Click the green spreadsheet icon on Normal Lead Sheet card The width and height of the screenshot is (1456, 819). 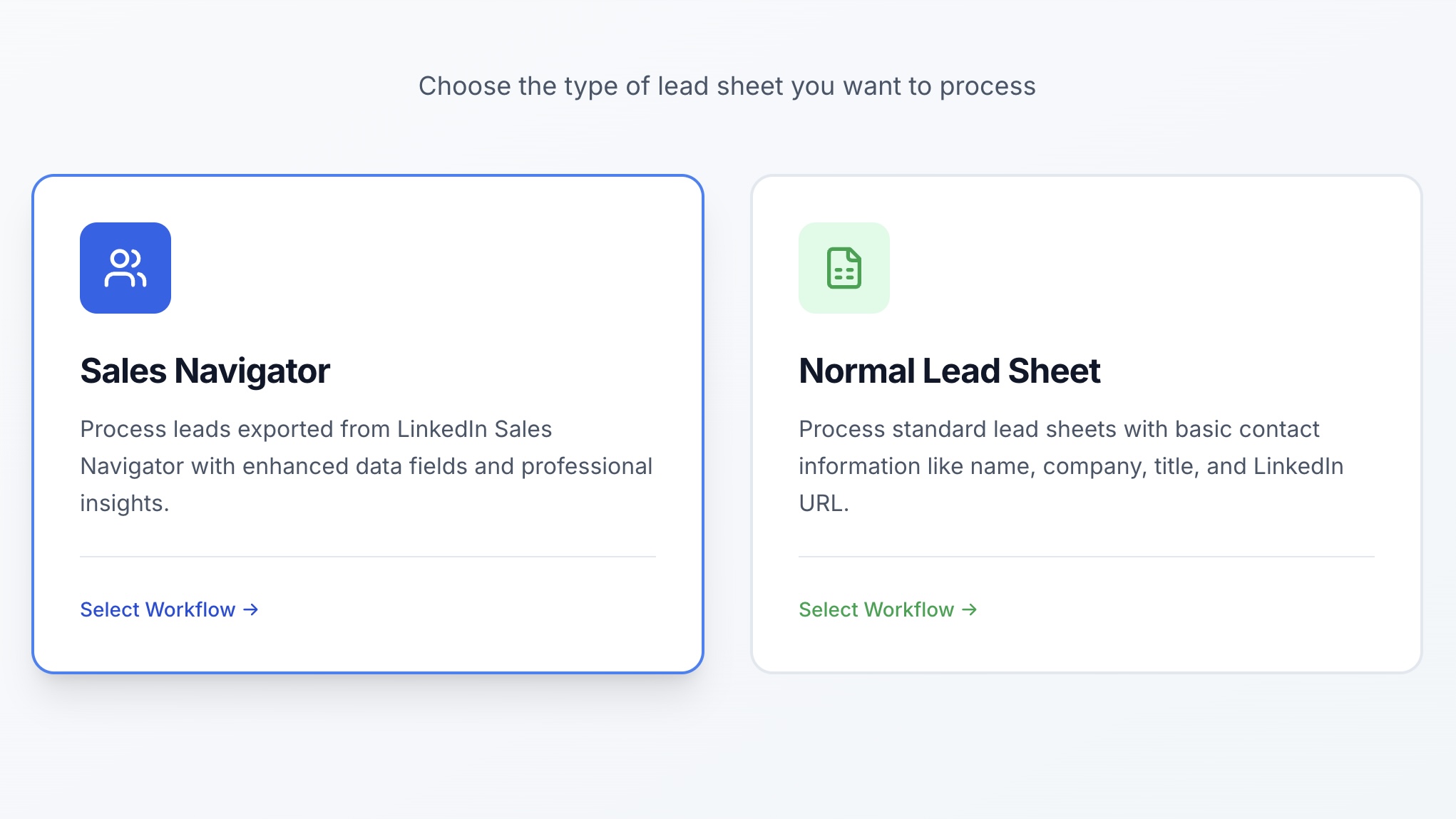point(844,268)
